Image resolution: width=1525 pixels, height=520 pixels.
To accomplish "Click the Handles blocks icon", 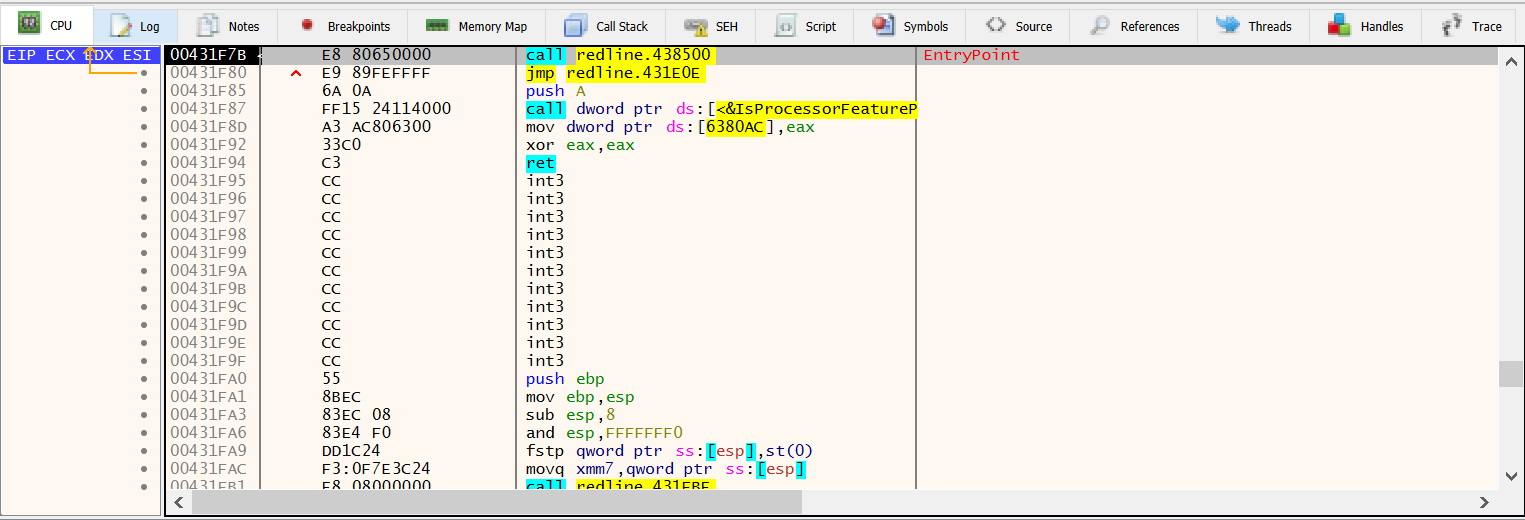I will click(1341, 25).
